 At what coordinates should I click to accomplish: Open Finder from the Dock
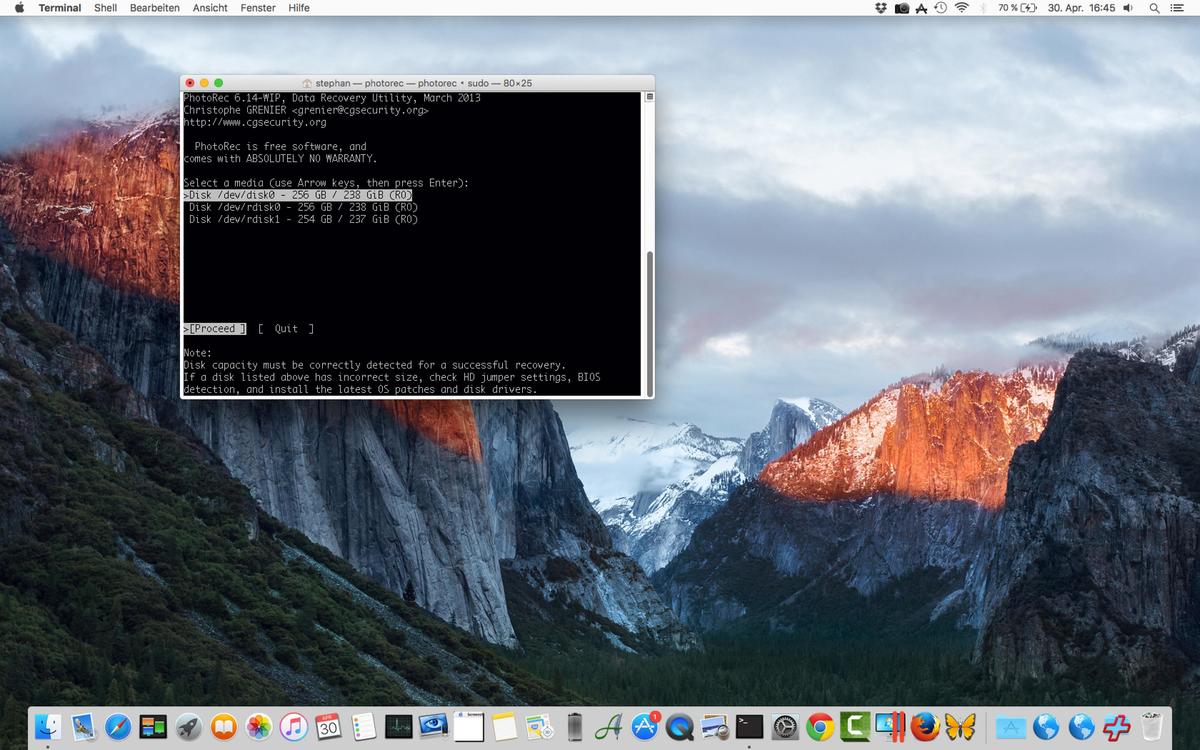[x=47, y=727]
